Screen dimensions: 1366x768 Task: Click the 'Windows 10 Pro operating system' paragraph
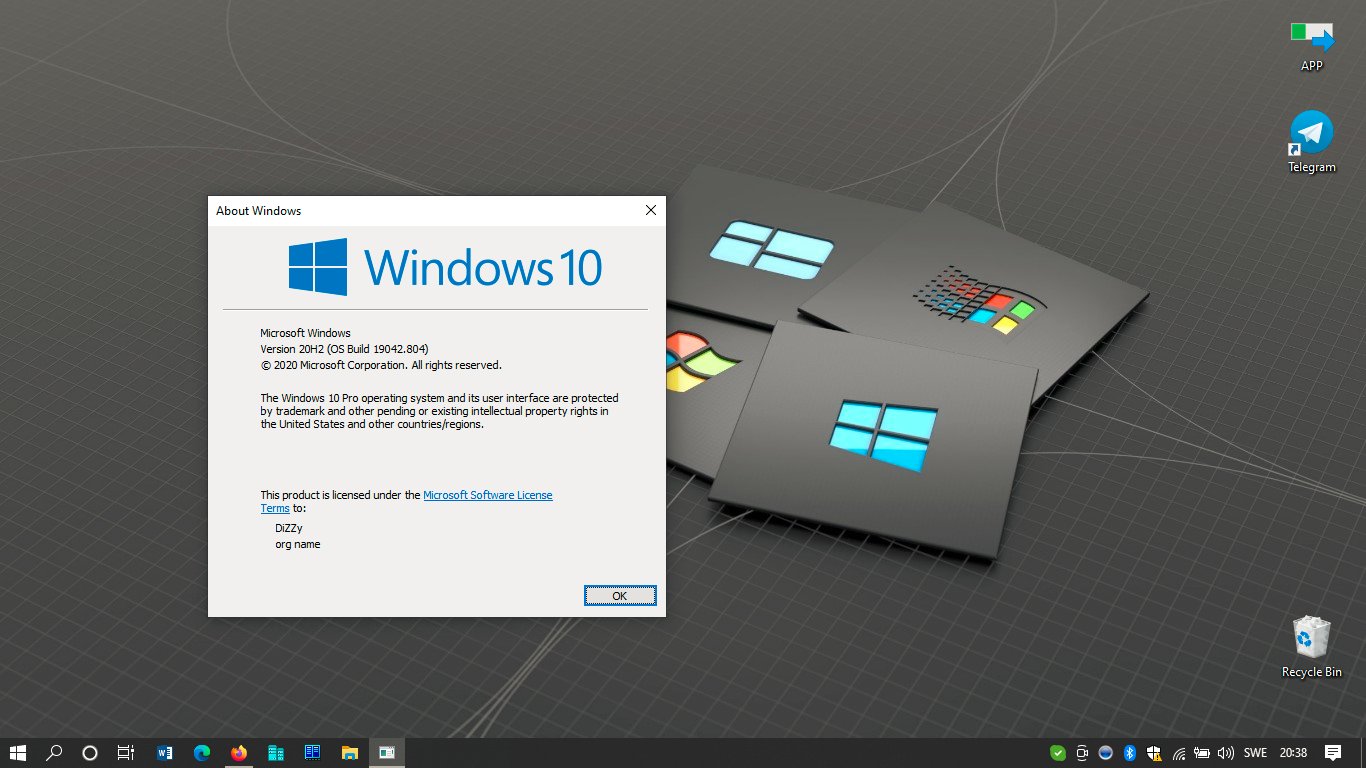tap(439, 411)
